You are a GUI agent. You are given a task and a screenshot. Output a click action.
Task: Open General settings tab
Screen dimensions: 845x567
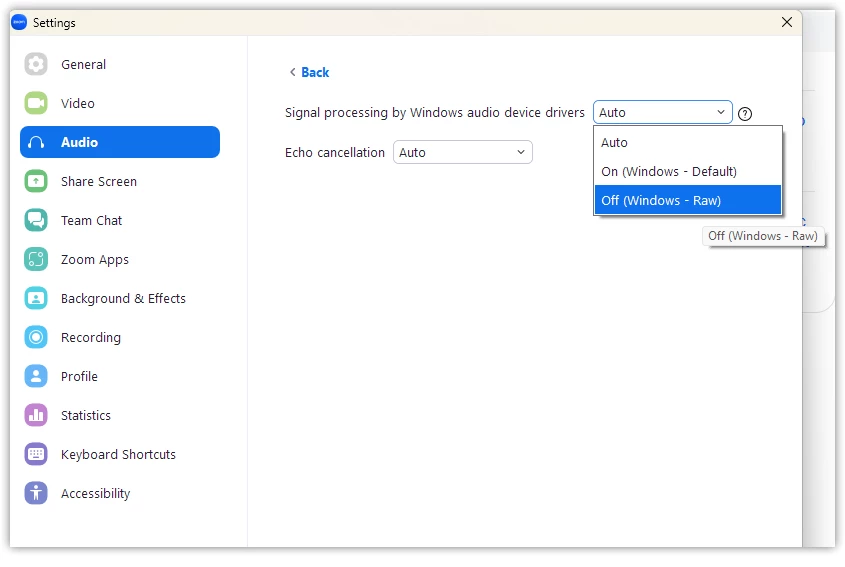[x=120, y=65]
